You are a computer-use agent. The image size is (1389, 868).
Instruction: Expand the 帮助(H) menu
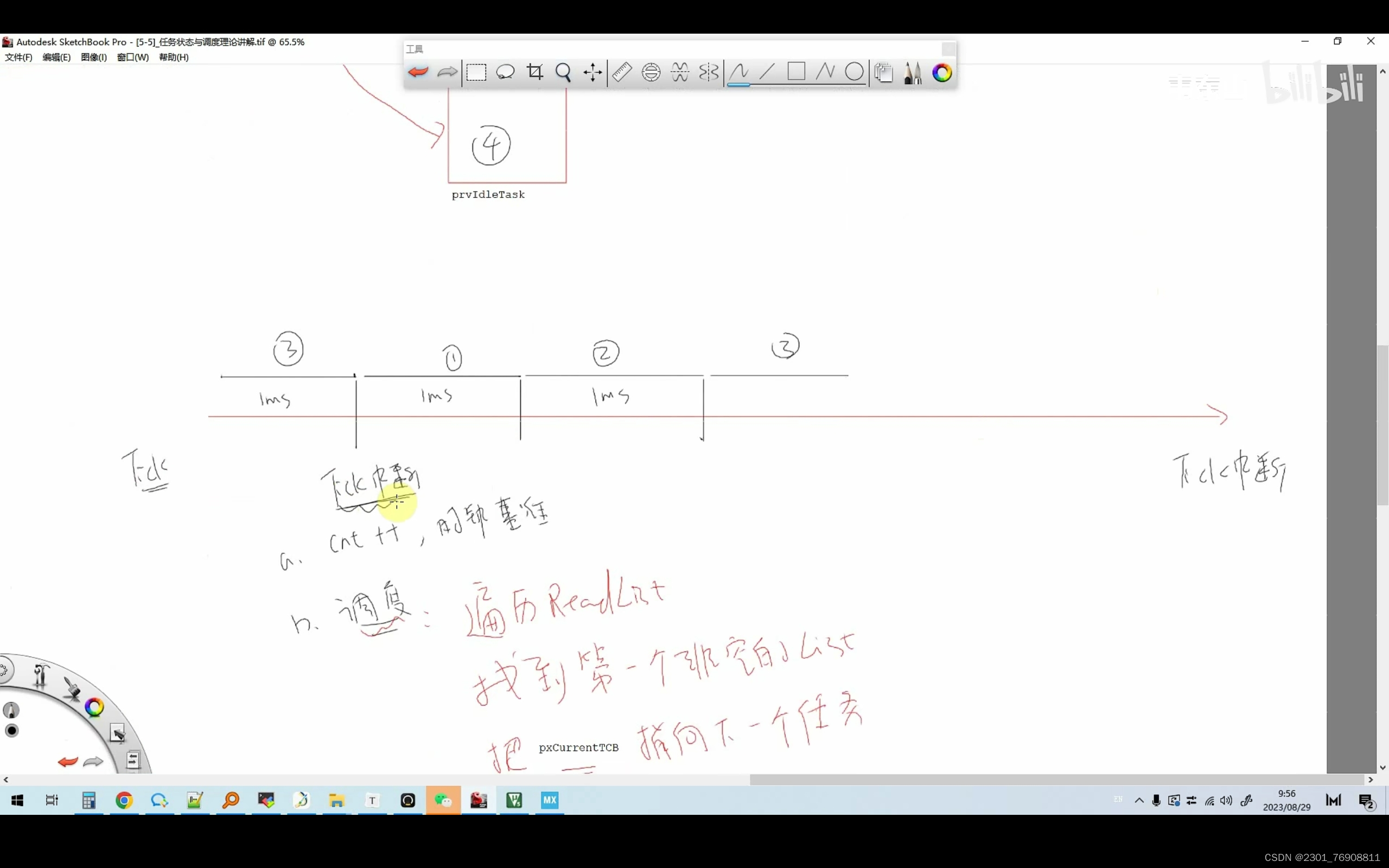(173, 58)
